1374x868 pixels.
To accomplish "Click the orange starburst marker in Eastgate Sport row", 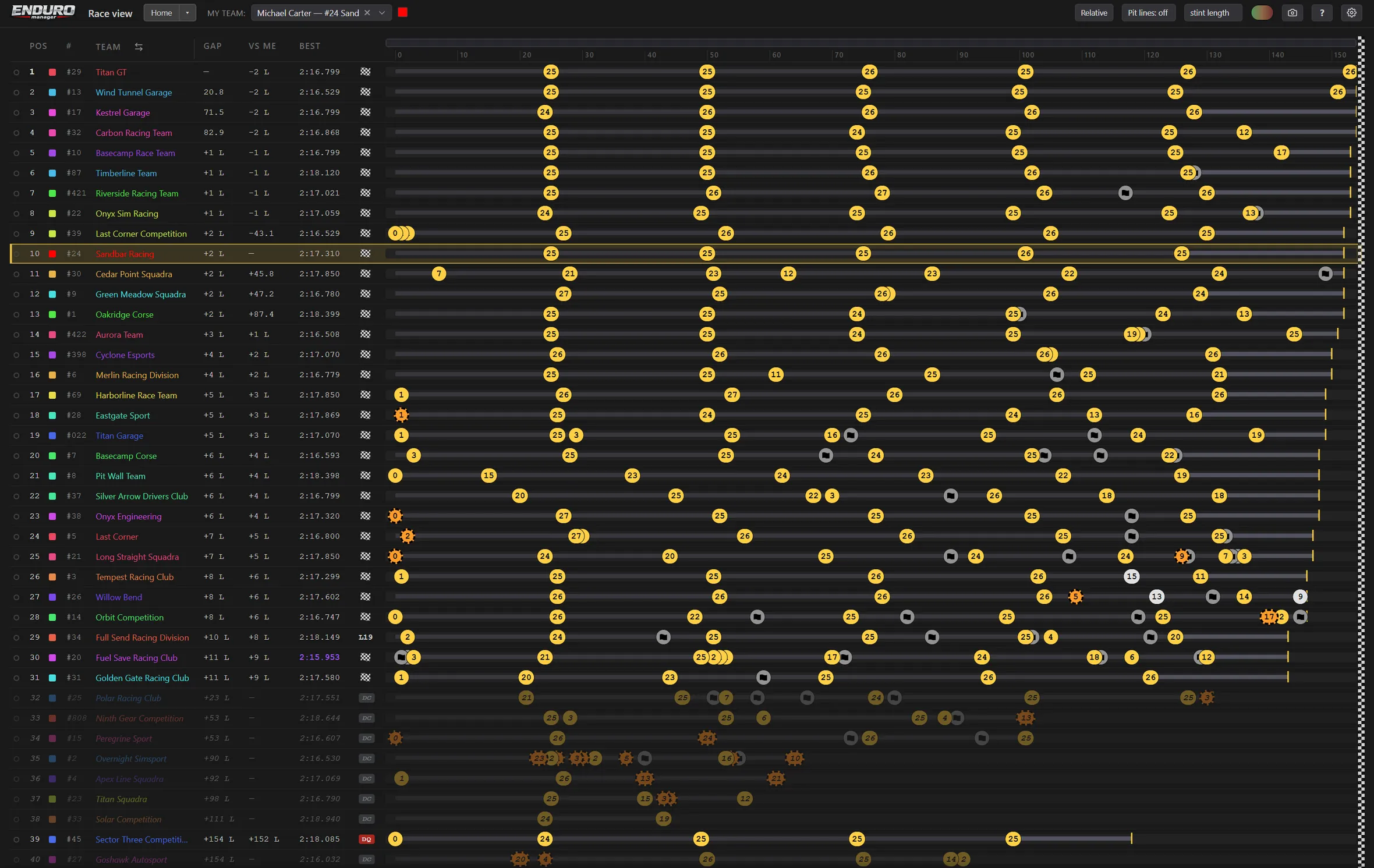I will pos(401,415).
